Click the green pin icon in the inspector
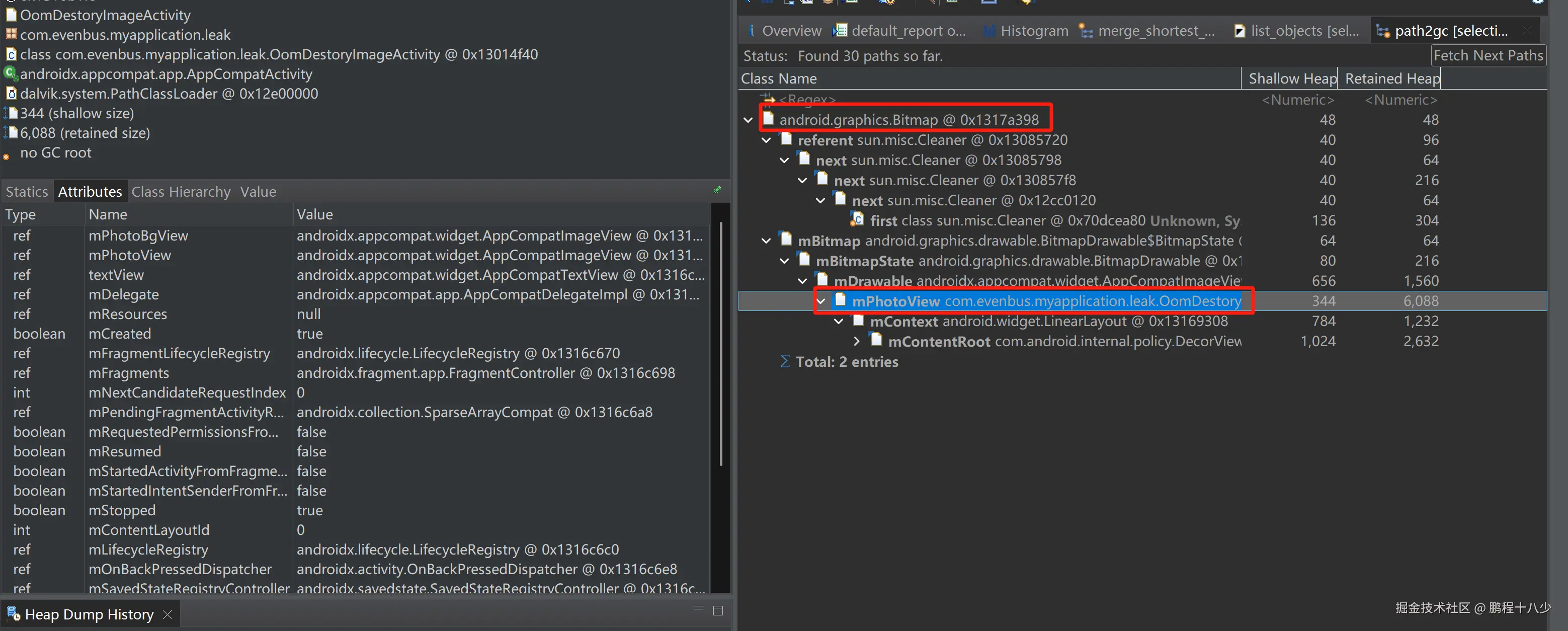Viewport: 1568px width, 631px height. 717,190
